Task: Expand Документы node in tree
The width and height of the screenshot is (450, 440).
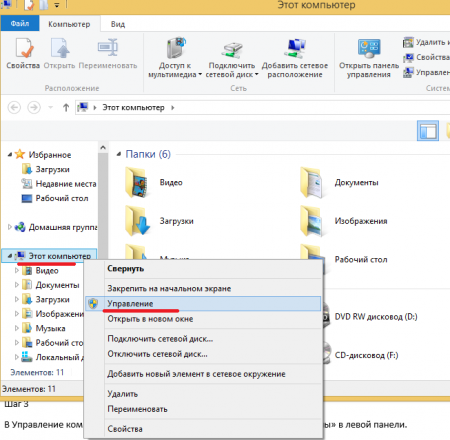Action: [x=17, y=285]
